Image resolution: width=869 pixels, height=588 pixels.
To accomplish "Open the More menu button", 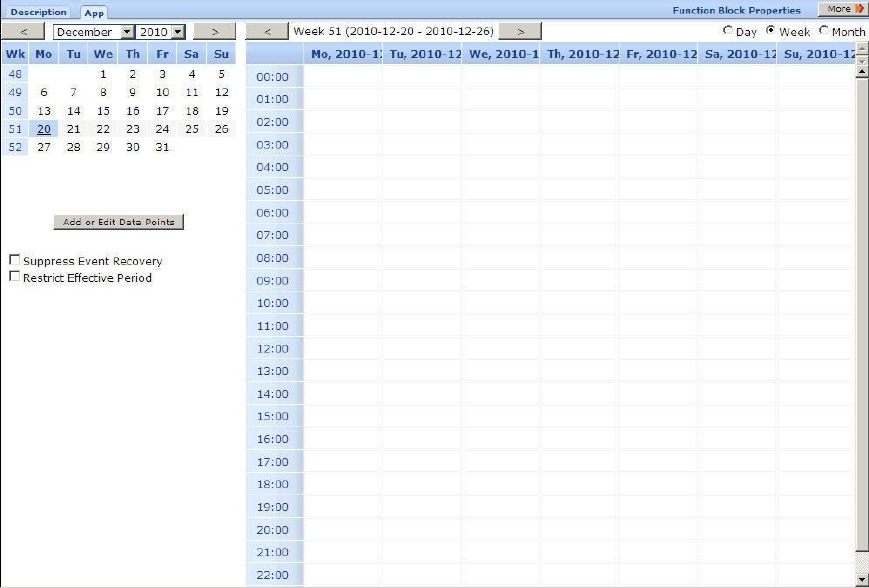I will [x=842, y=9].
